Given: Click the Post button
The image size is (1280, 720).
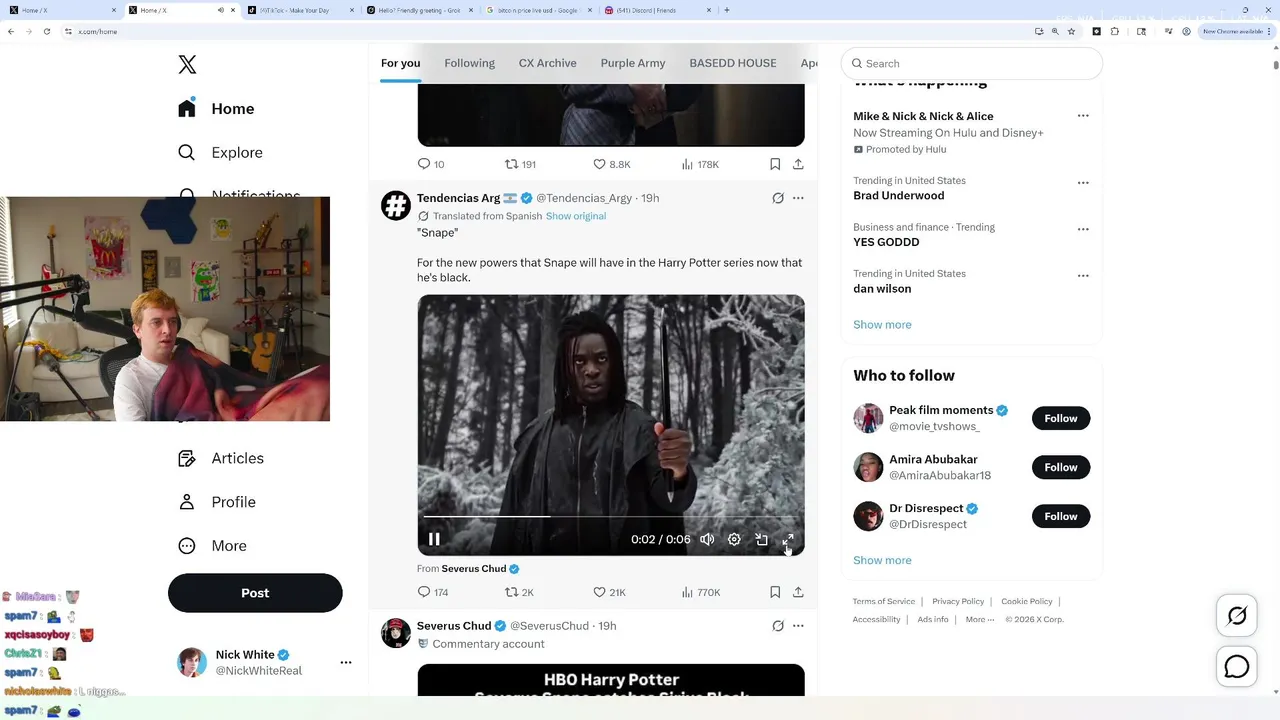Looking at the screenshot, I should tap(255, 593).
